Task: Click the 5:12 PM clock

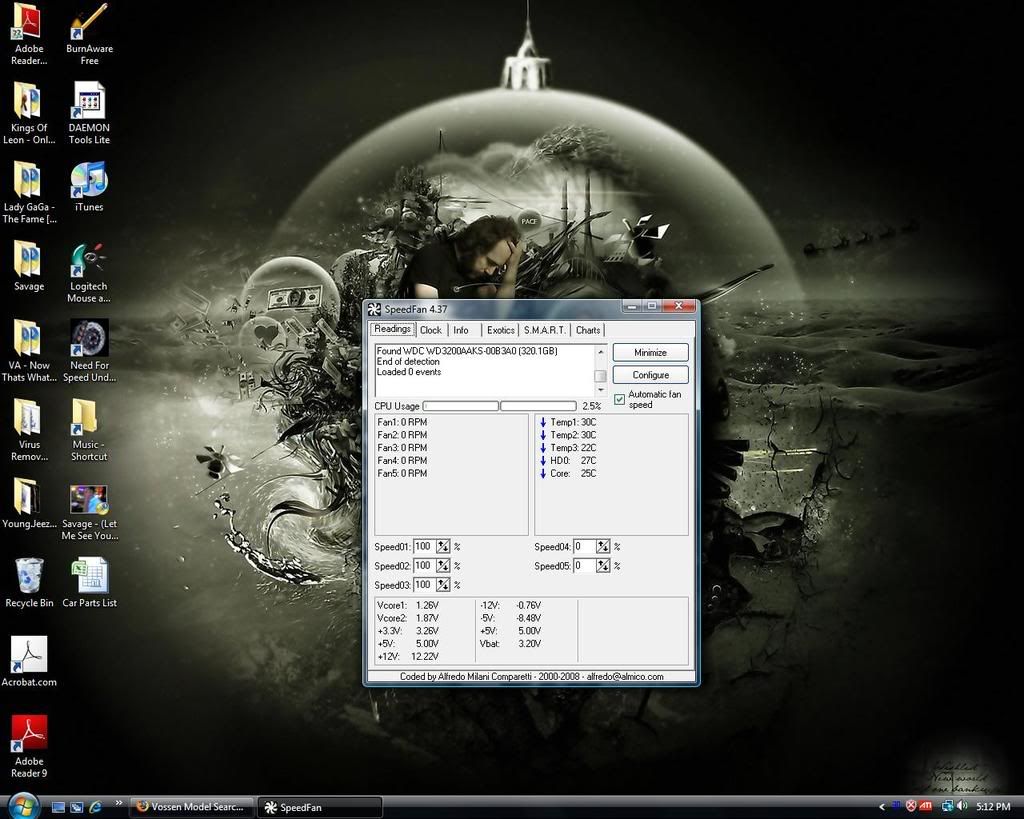Action: coord(993,807)
